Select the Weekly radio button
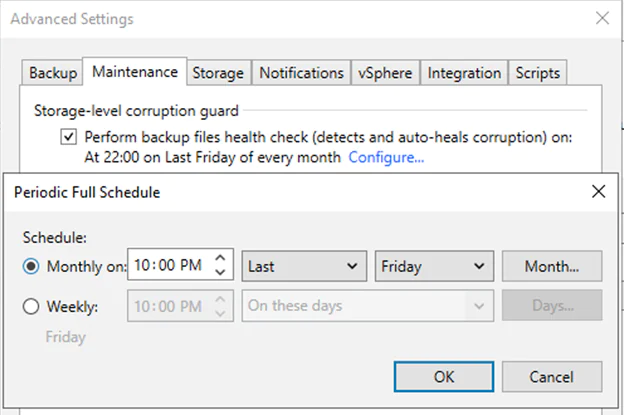This screenshot has height=415, width=624. click(x=31, y=307)
